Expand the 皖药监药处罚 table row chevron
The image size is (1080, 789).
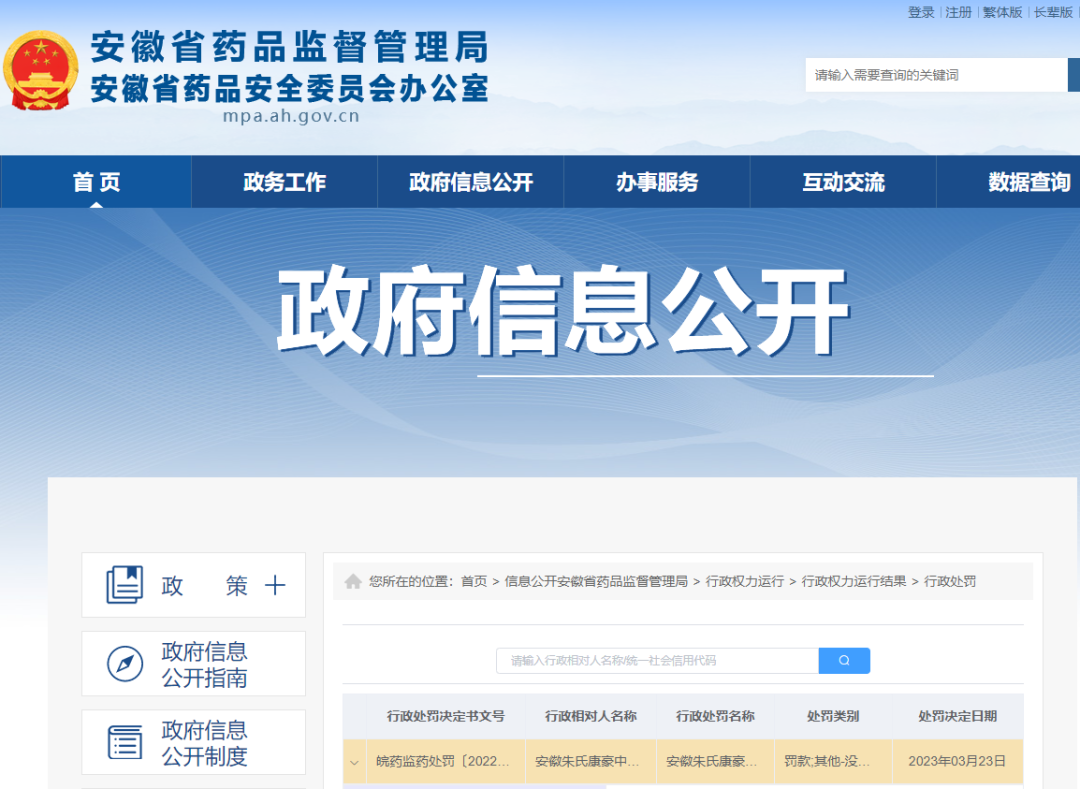pyautogui.click(x=354, y=762)
